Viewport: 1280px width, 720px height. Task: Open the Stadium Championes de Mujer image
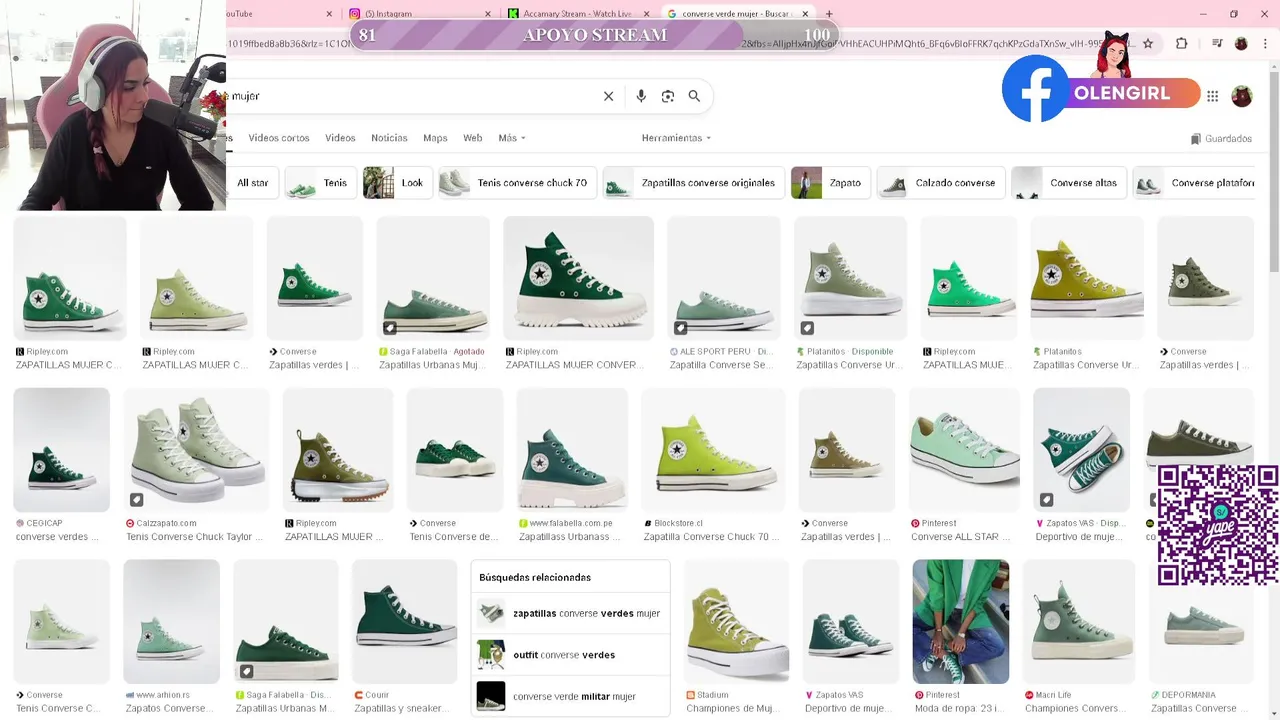pyautogui.click(x=736, y=622)
